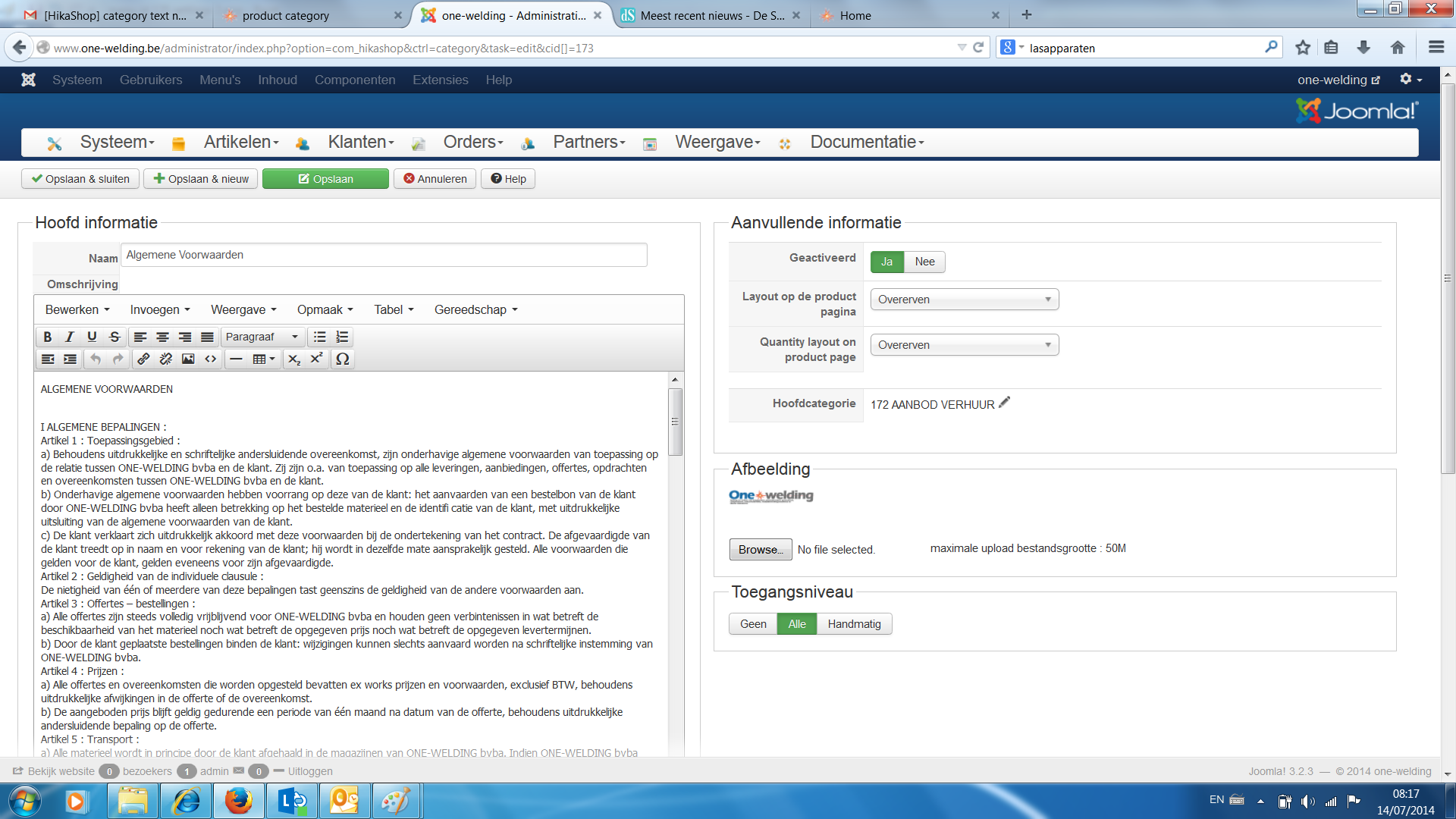Click the Naam input field
This screenshot has height=819, width=1456.
tap(383, 255)
